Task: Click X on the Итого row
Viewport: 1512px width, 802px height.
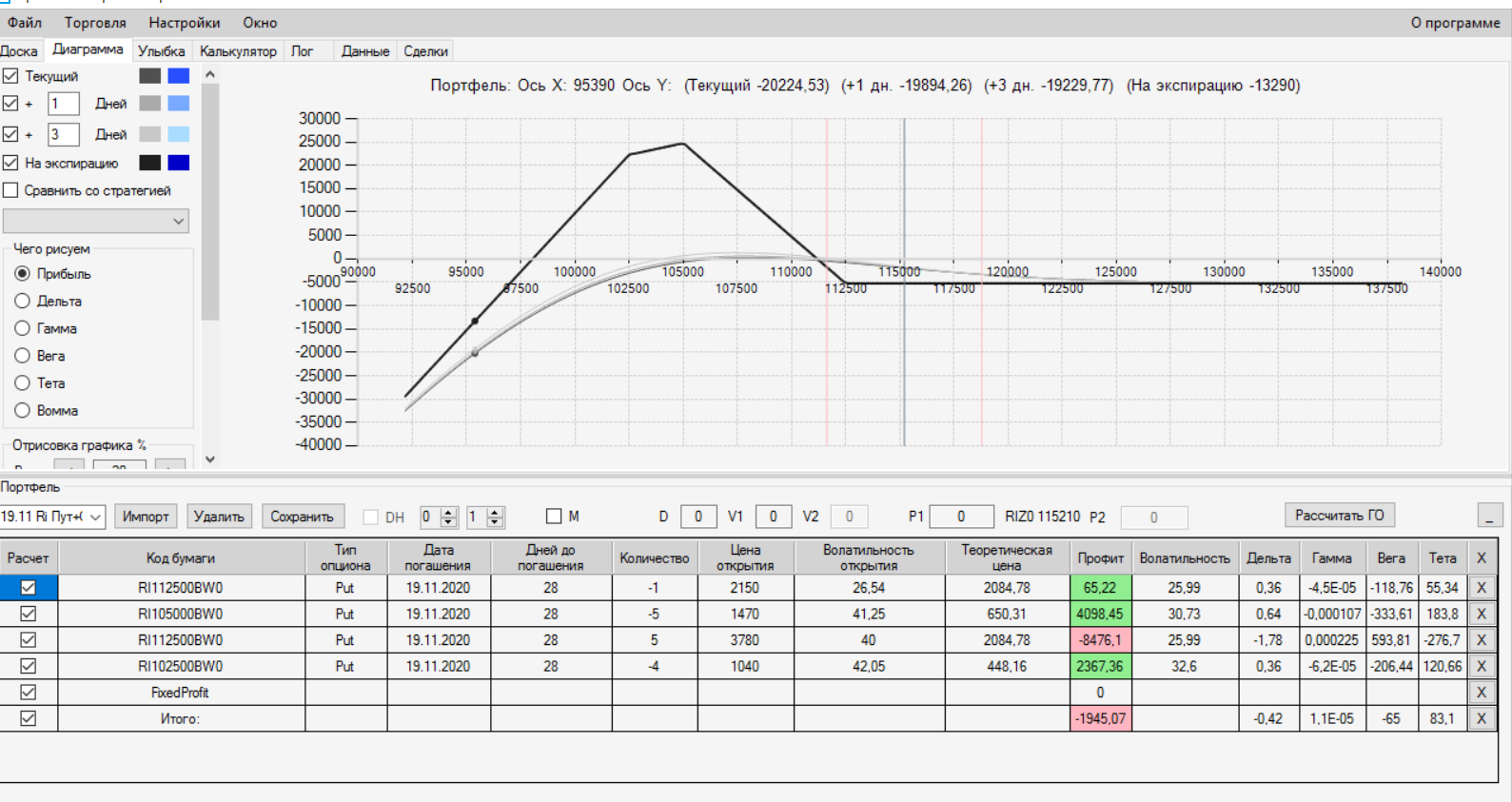Action: click(x=1482, y=718)
